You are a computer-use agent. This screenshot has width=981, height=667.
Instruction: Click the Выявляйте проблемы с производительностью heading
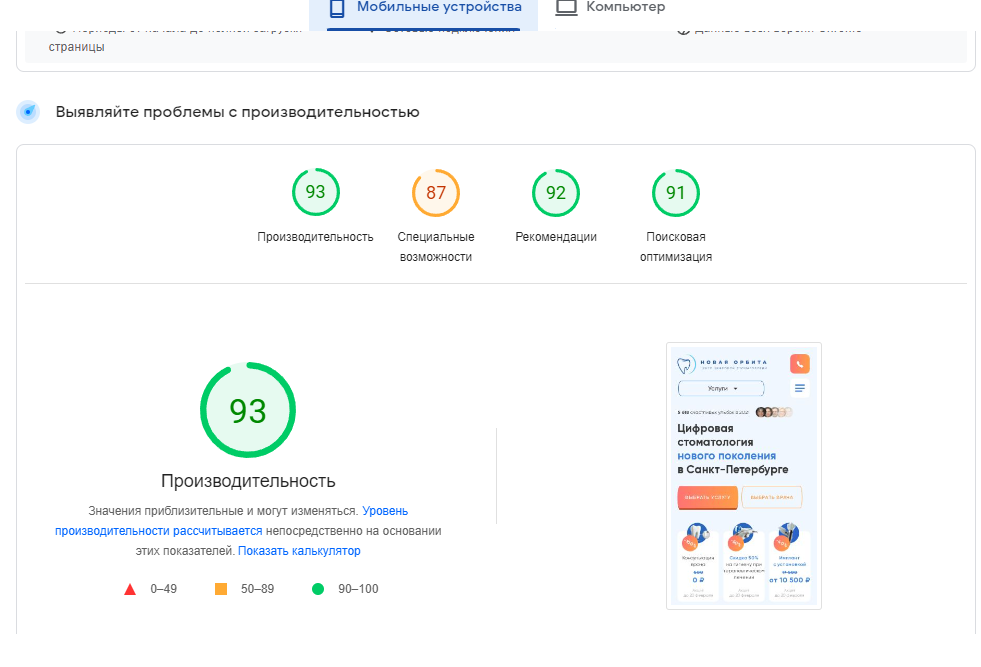click(x=237, y=112)
